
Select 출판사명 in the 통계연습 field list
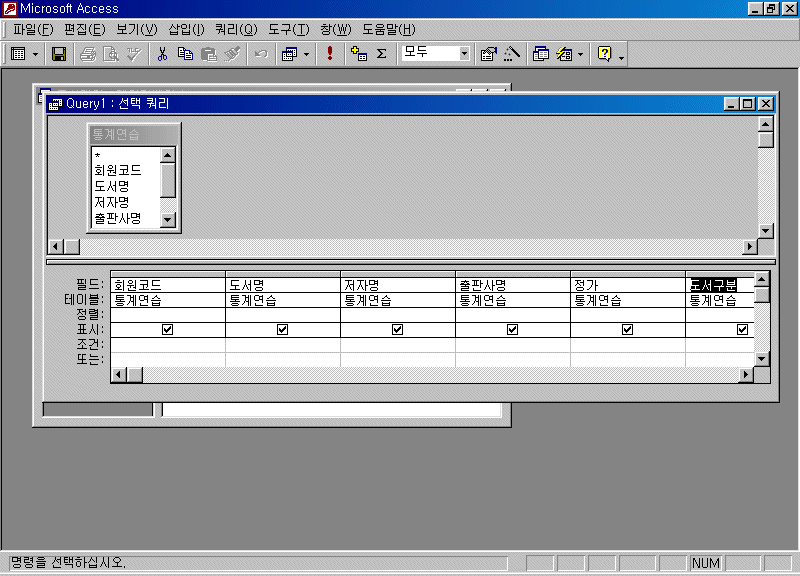tap(126, 218)
